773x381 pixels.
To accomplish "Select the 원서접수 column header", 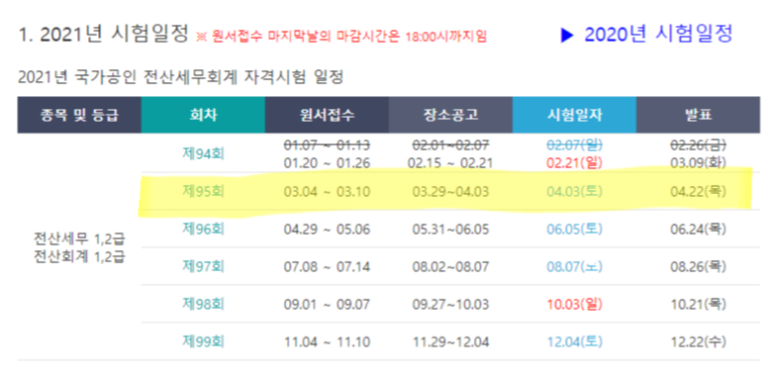I will tap(327, 115).
